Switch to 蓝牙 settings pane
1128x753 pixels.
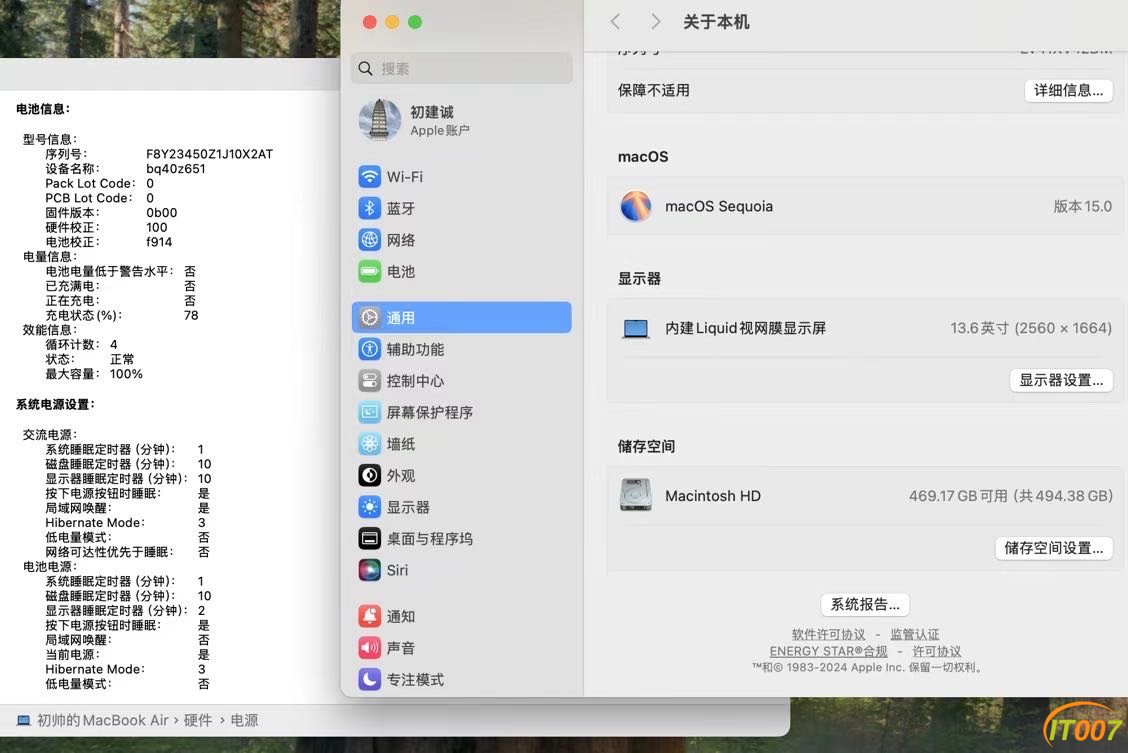coord(401,209)
